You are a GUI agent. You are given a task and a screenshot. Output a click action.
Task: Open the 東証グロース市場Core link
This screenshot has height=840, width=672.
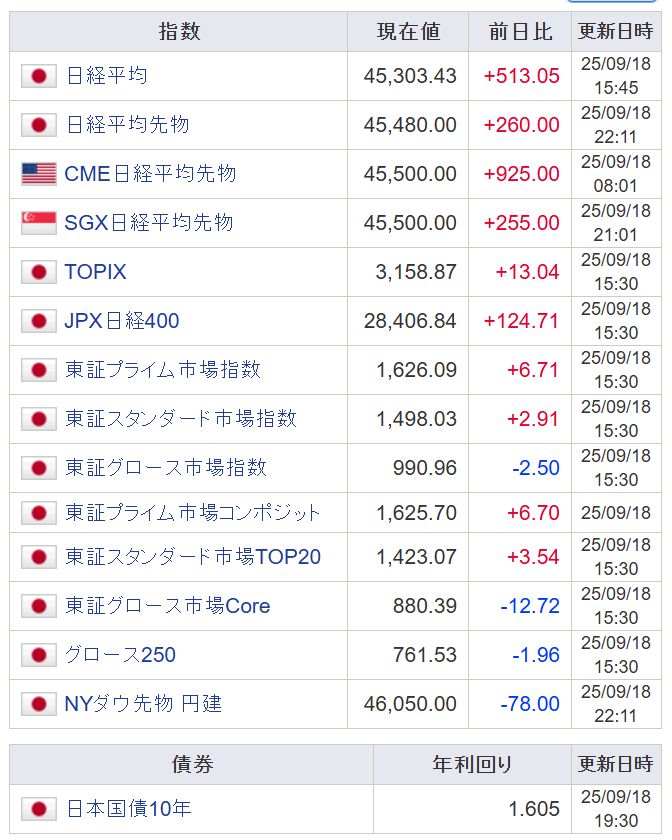pos(168,606)
